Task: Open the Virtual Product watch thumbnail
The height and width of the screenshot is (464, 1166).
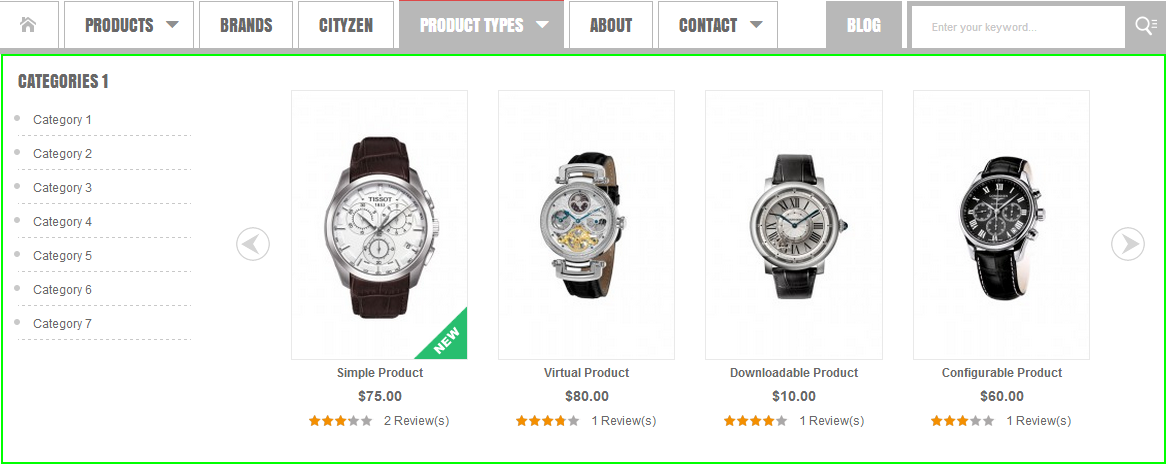Action: pos(586,225)
